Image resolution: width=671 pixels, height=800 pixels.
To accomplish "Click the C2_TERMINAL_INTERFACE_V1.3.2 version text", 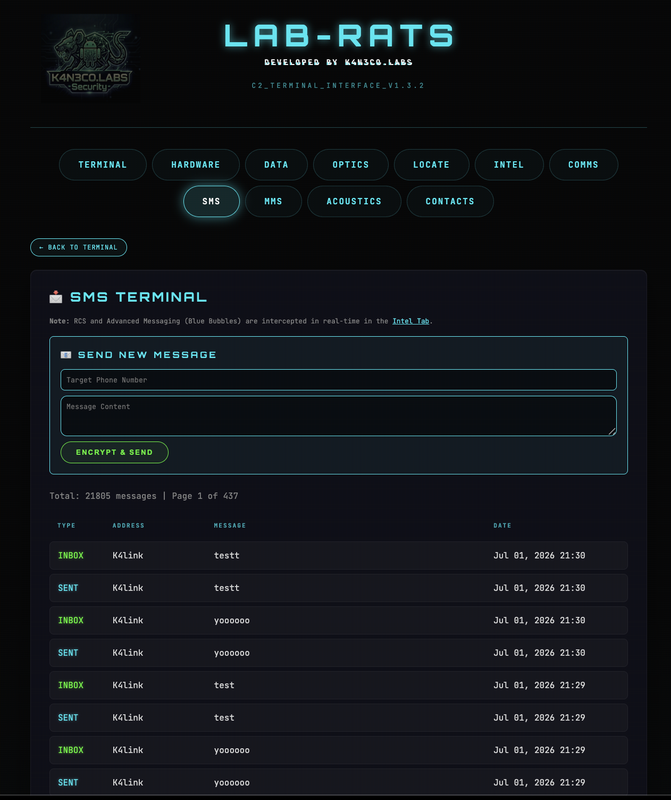I will coord(338,86).
